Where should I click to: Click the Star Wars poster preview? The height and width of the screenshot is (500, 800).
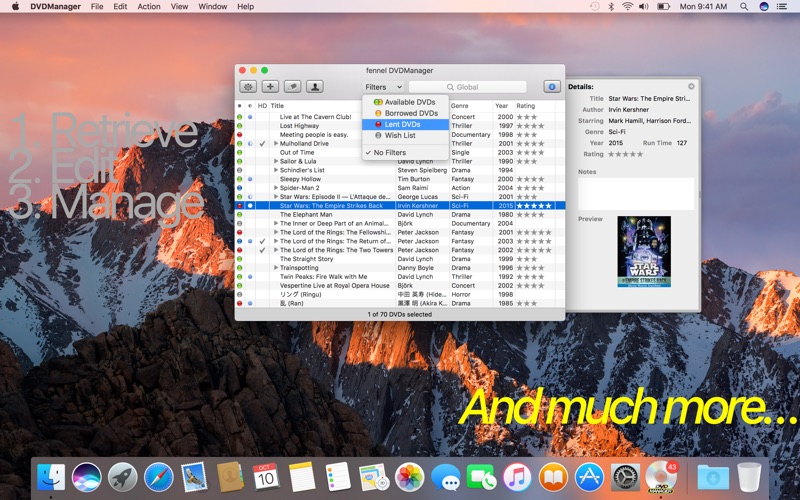(x=644, y=252)
